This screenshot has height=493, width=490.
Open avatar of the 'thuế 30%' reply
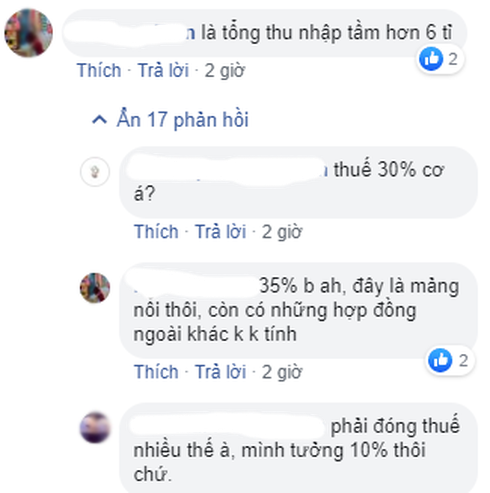[x=95, y=172]
